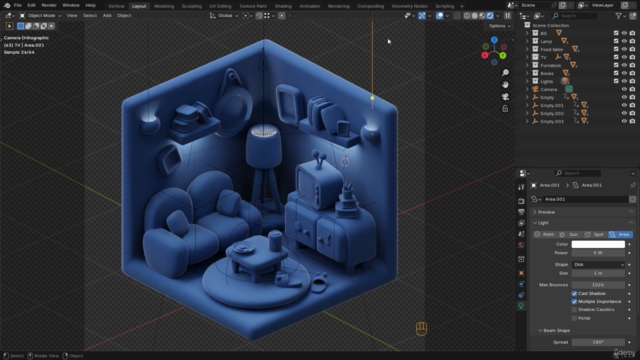
Task: Exclude the BG collection via its checkbox
Action: (616, 33)
